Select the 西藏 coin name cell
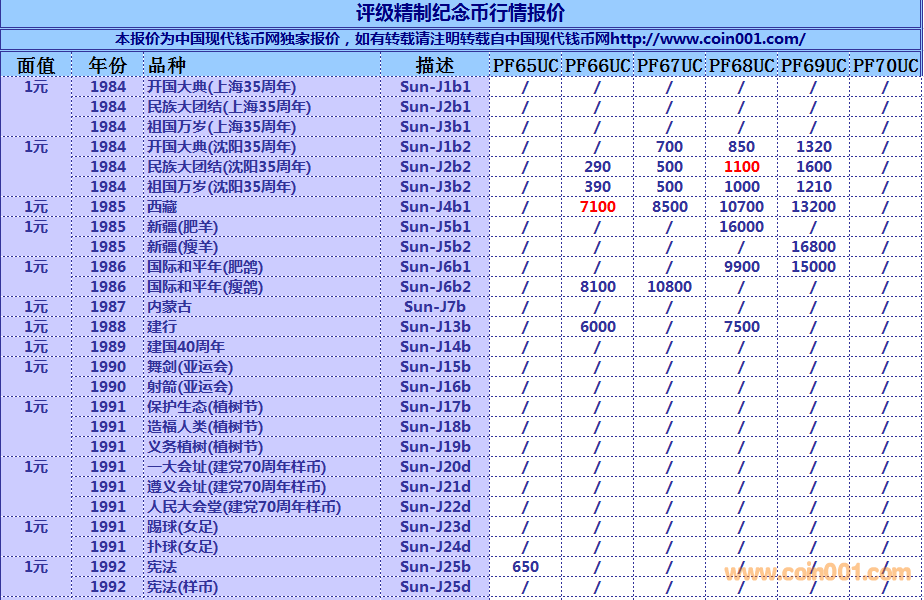This screenshot has height=600, width=924. coord(161,207)
